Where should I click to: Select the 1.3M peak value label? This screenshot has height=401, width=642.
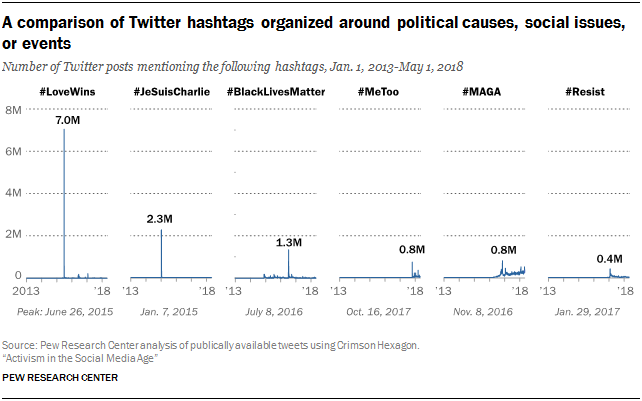pyautogui.click(x=289, y=240)
